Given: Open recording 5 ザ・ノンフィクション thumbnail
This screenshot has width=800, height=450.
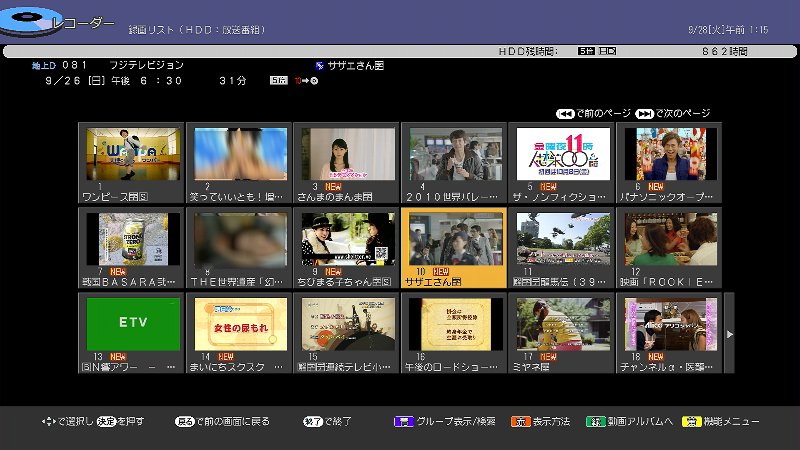Looking at the screenshot, I should [561, 153].
